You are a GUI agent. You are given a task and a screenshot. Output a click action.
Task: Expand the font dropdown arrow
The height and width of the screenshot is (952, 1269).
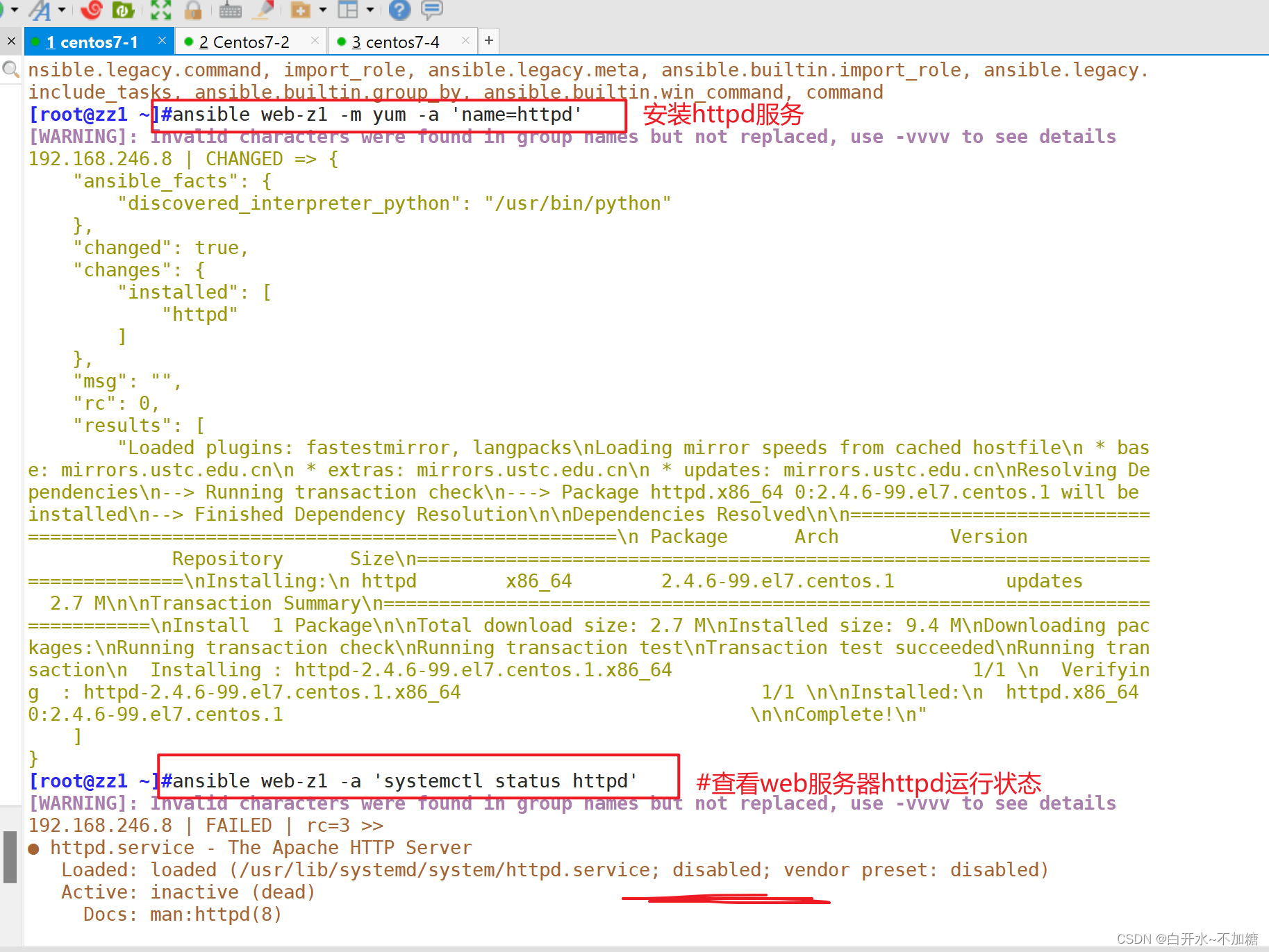coord(62,10)
